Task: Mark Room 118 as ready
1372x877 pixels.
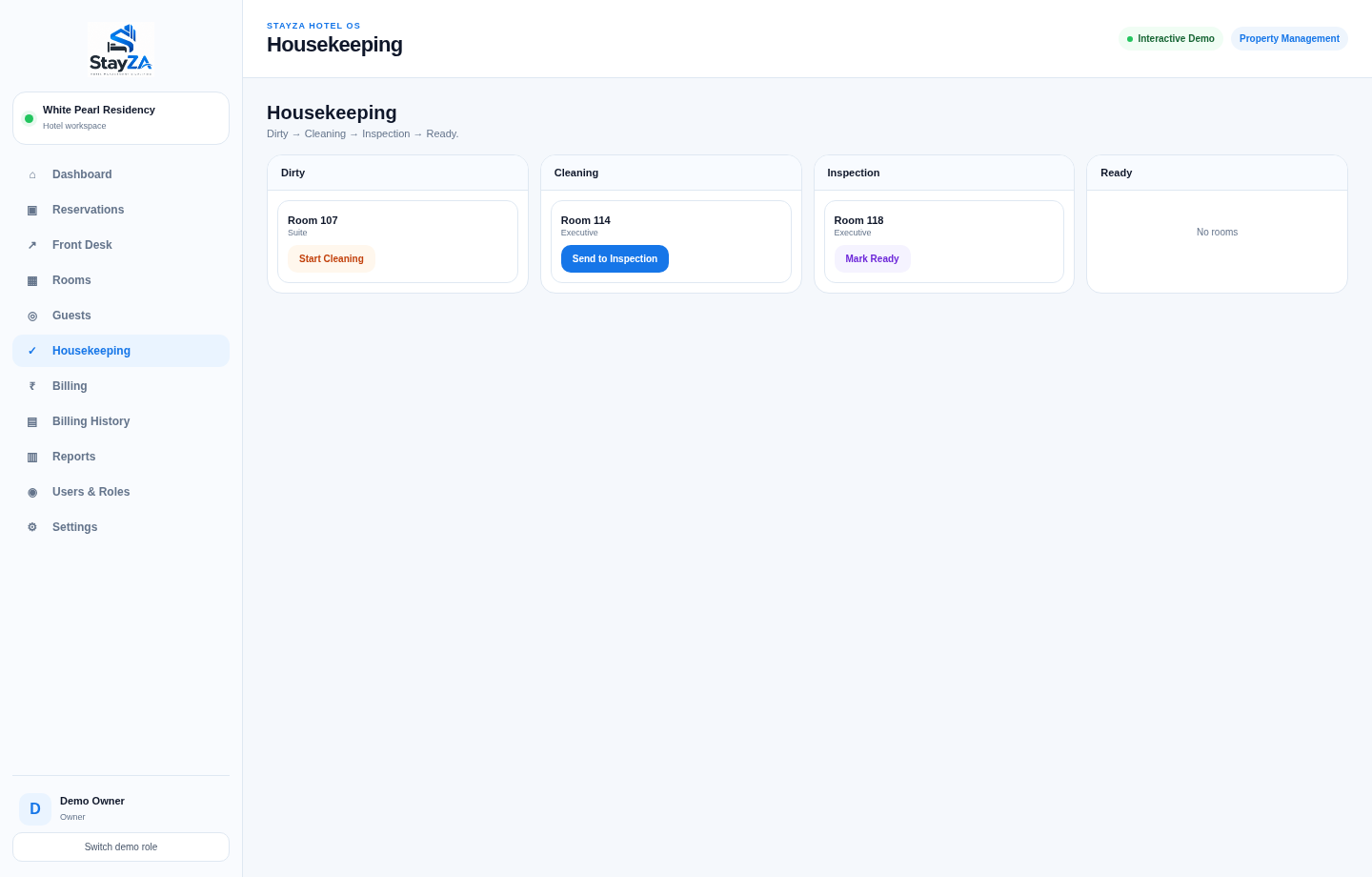Action: [x=872, y=259]
